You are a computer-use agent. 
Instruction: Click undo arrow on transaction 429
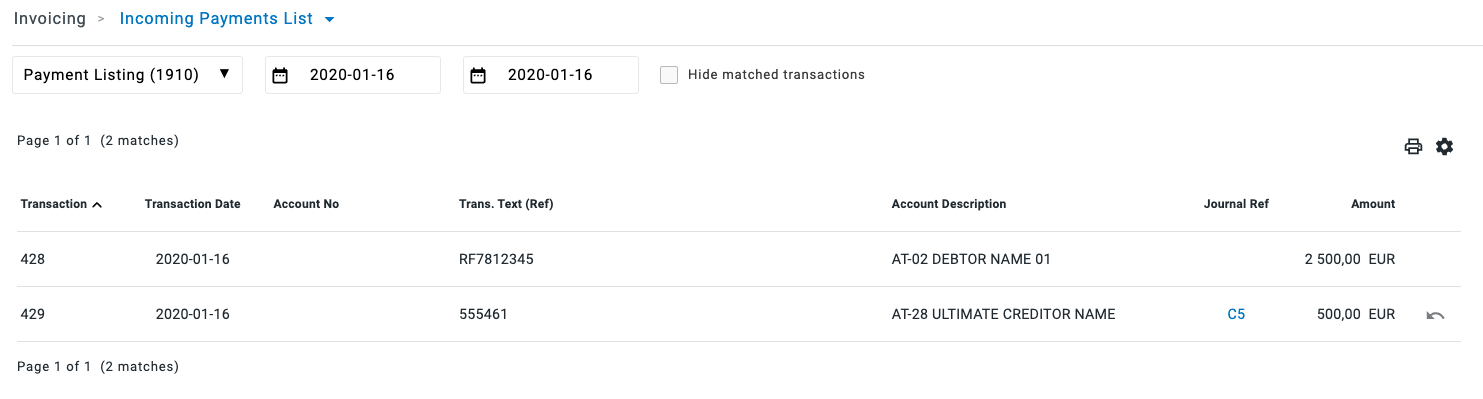click(x=1435, y=315)
